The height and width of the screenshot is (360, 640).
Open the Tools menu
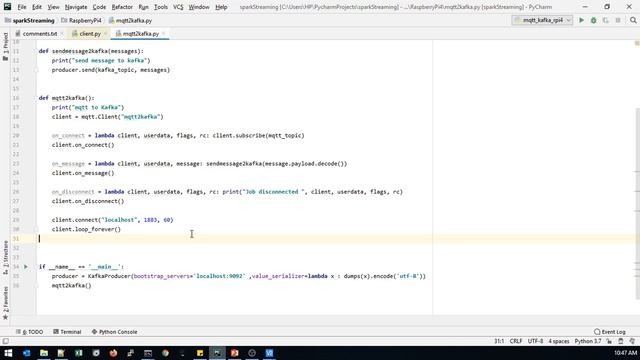point(161,7)
